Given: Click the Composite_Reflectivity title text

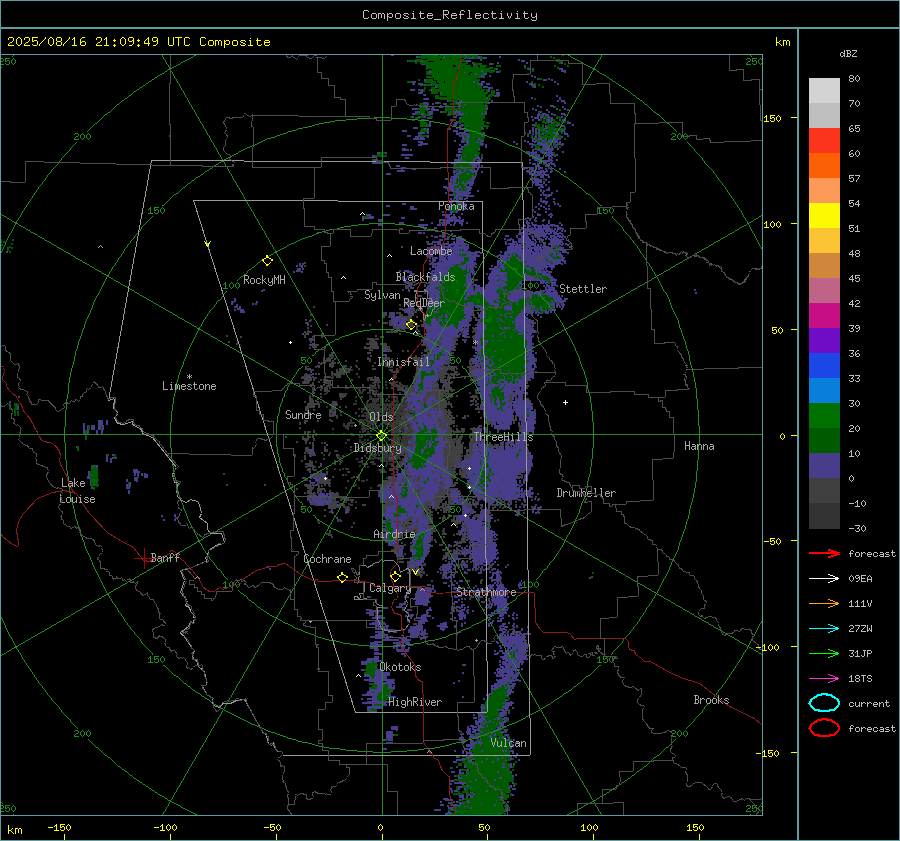Looking at the screenshot, I should coord(450,15).
